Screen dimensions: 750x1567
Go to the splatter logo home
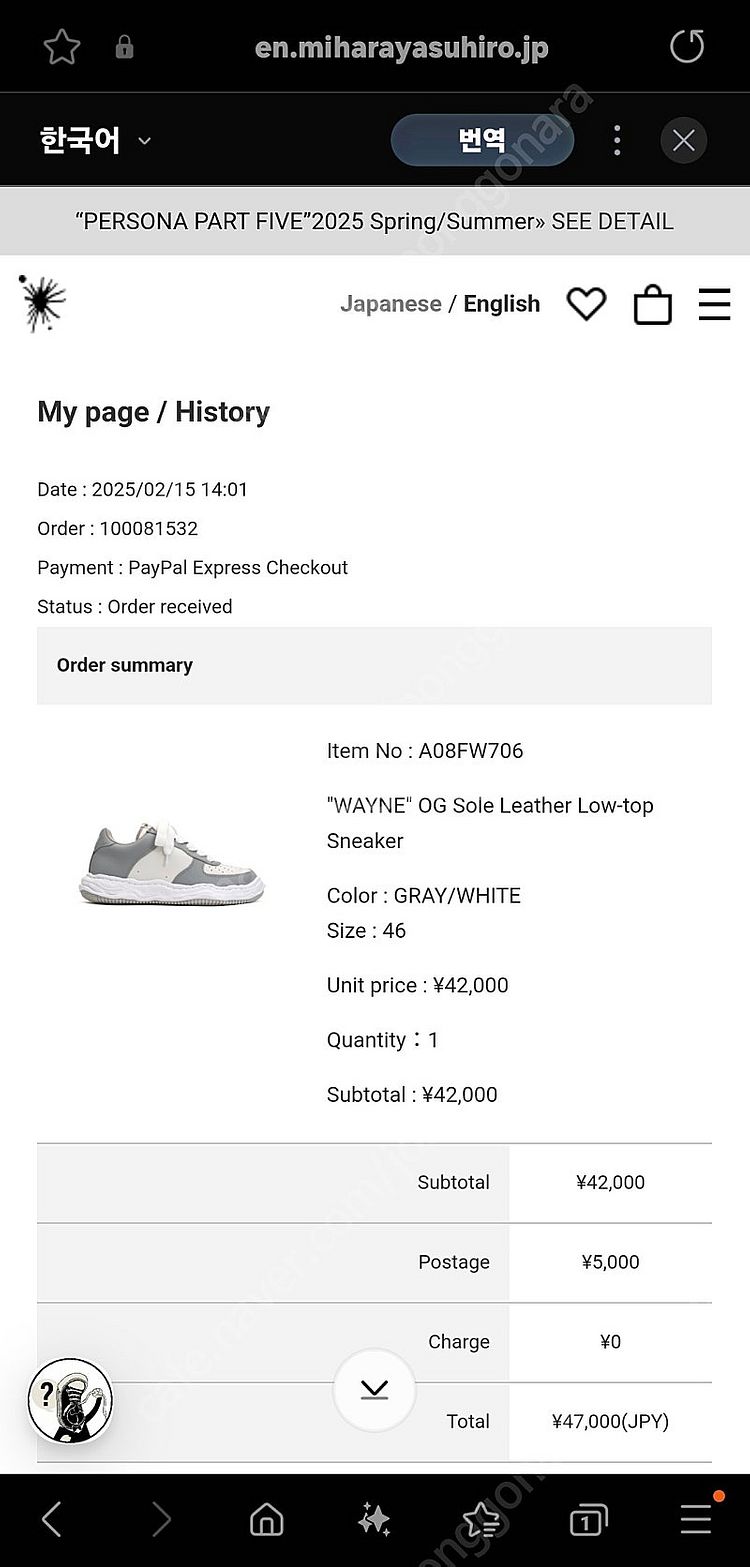[42, 303]
